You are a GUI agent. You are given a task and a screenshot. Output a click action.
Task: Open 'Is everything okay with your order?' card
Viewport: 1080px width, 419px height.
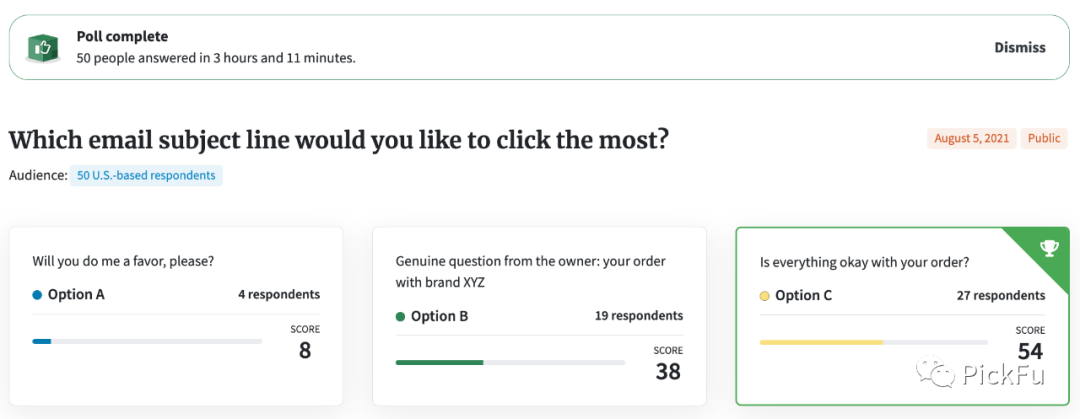(x=864, y=263)
